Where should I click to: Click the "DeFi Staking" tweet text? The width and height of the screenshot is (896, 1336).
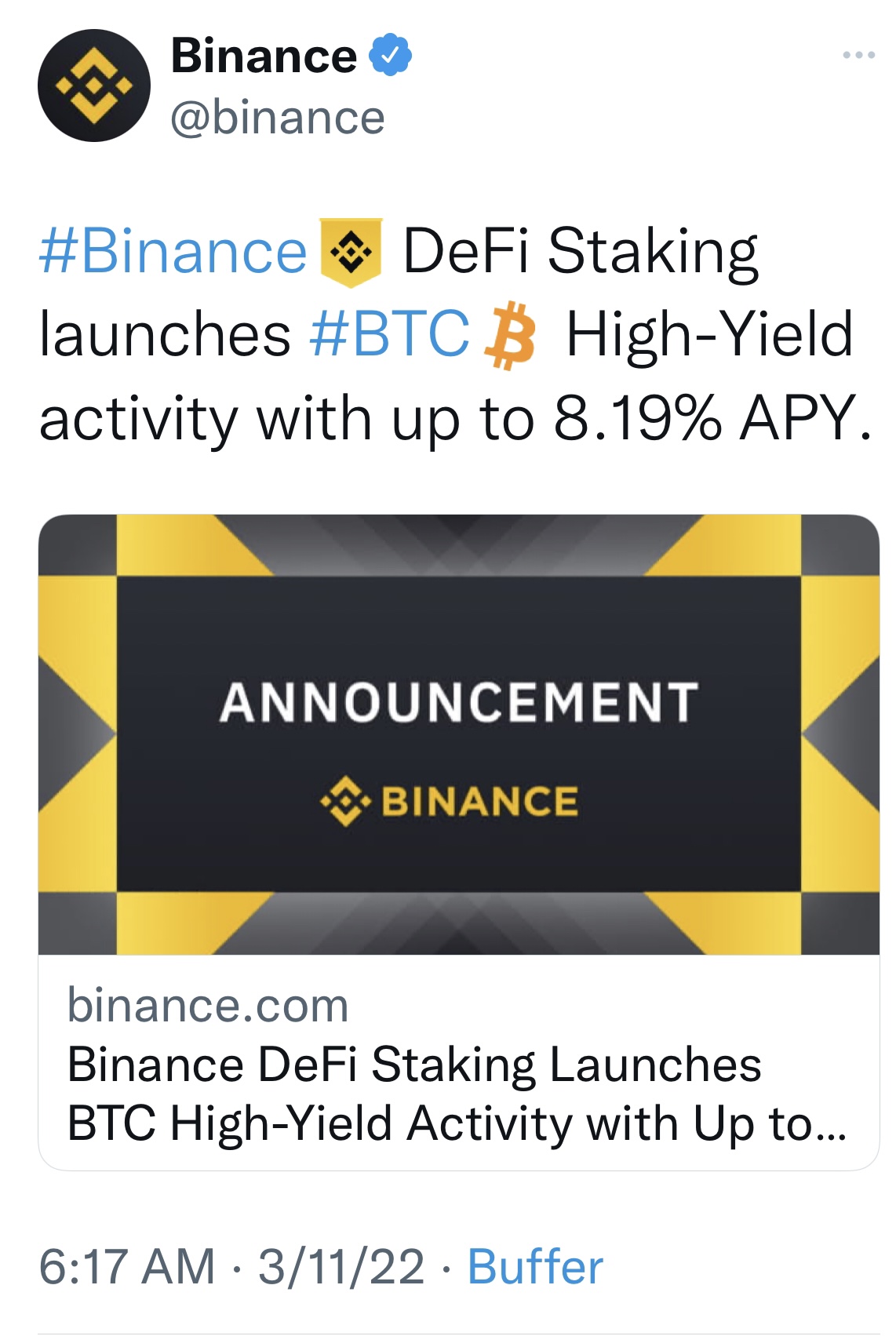click(580, 252)
